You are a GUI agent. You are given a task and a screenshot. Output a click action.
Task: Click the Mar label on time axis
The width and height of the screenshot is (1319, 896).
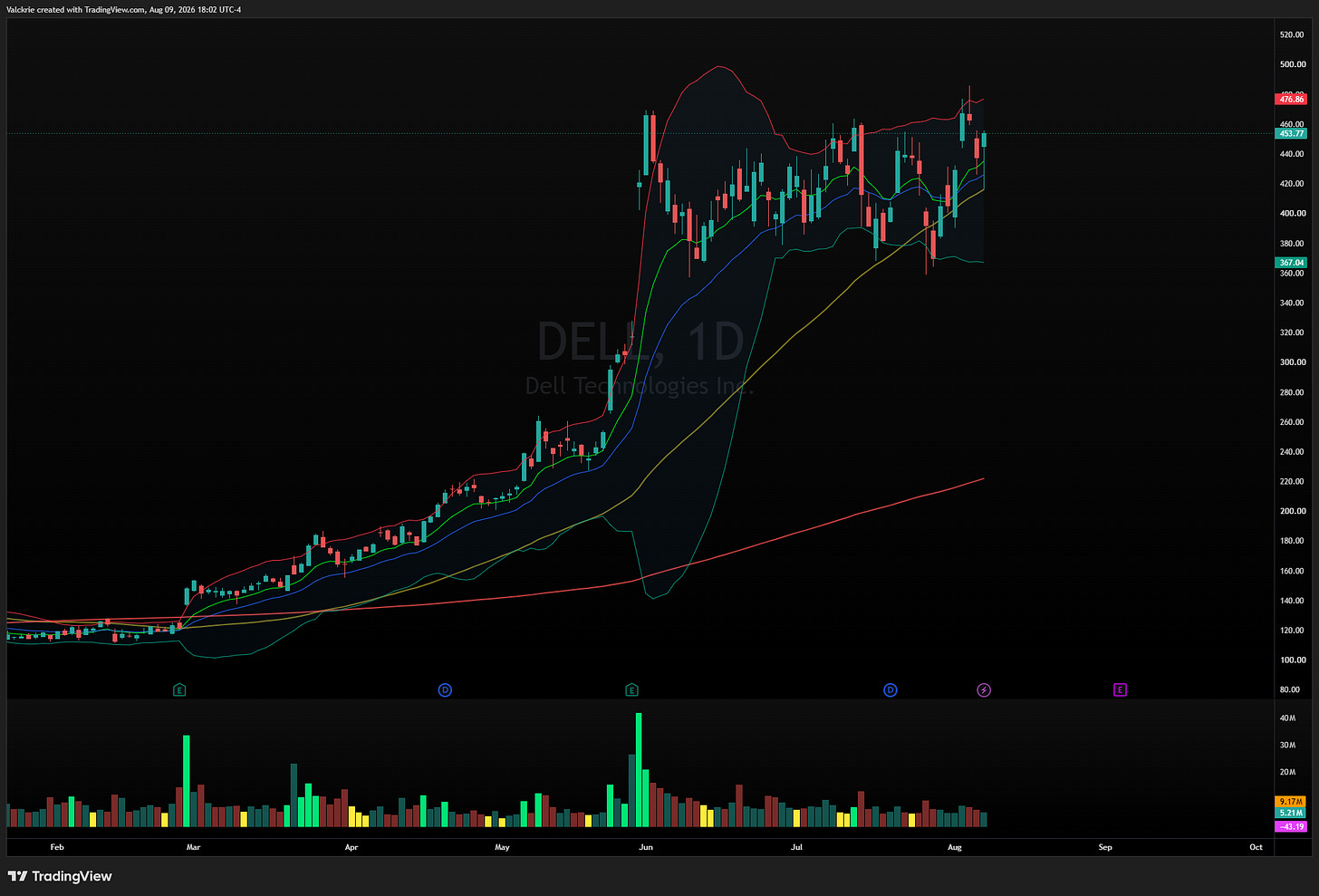pyautogui.click(x=193, y=847)
